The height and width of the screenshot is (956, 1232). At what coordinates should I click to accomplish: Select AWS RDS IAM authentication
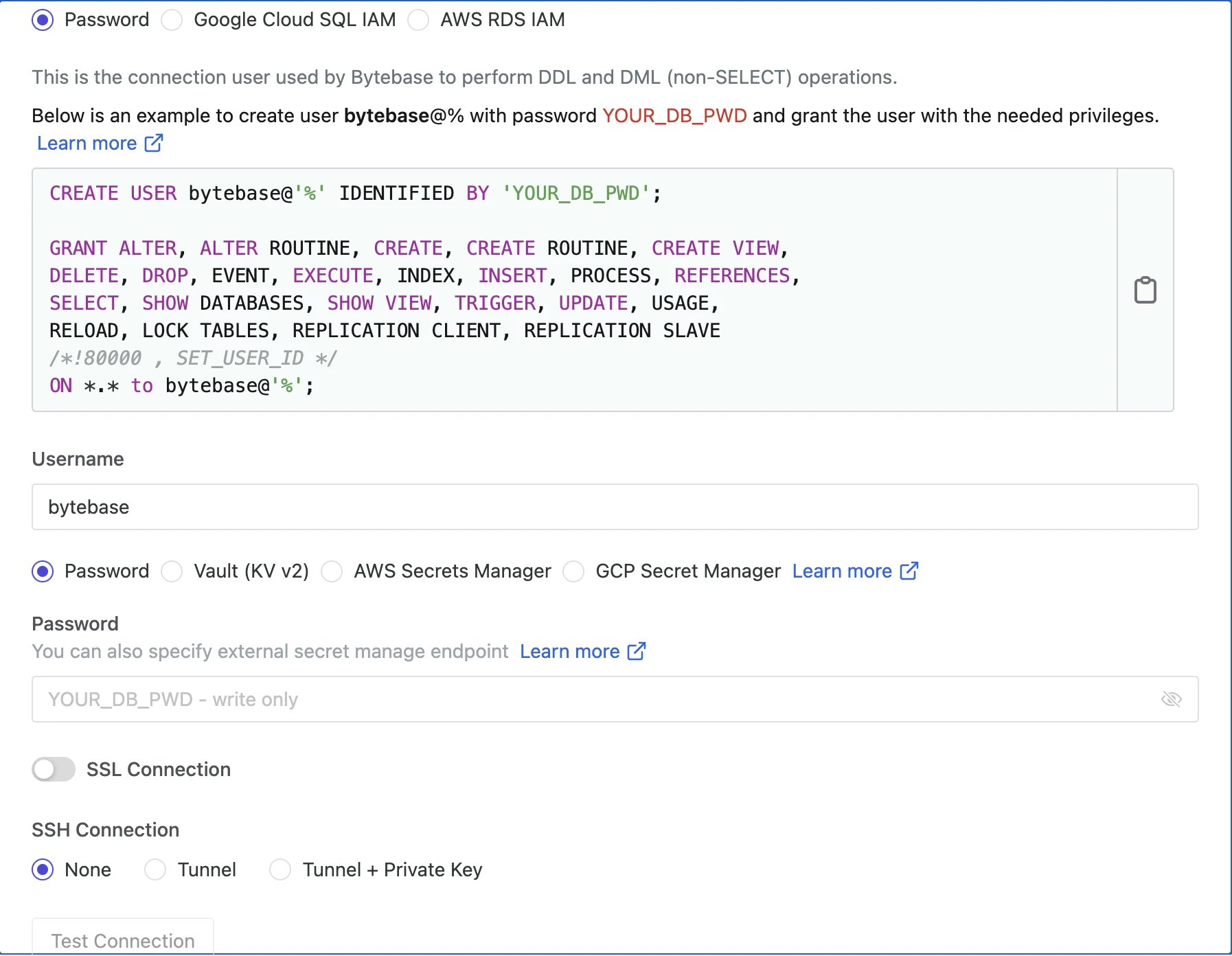point(418,20)
